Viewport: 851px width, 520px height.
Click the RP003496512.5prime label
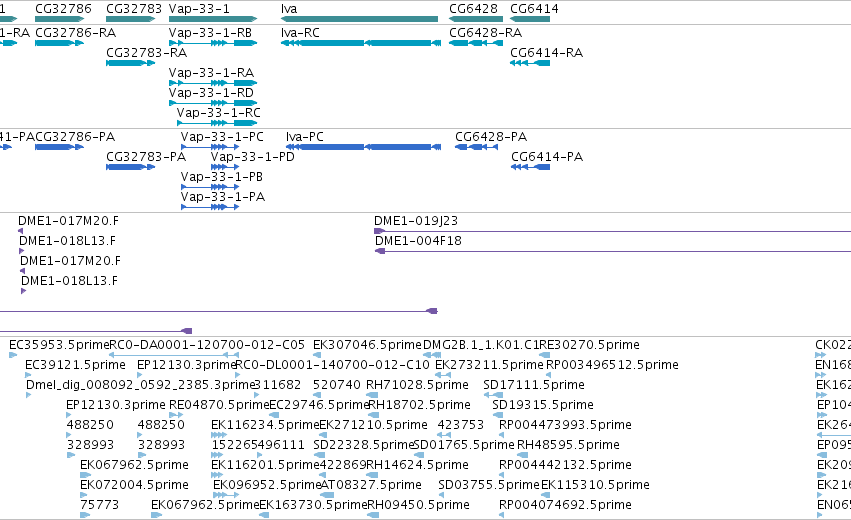tap(612, 365)
